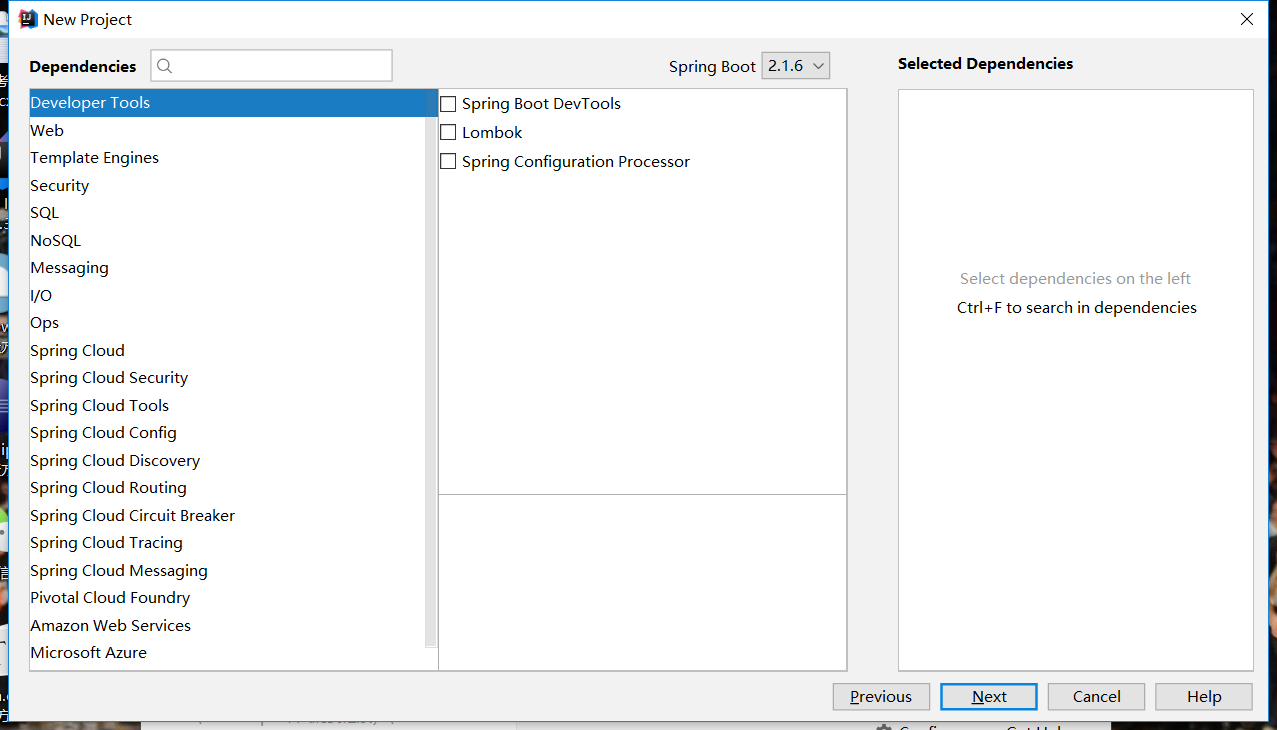Click the IntelliJ logo in the title bar
Image resolution: width=1277 pixels, height=730 pixels.
pyautogui.click(x=28, y=19)
